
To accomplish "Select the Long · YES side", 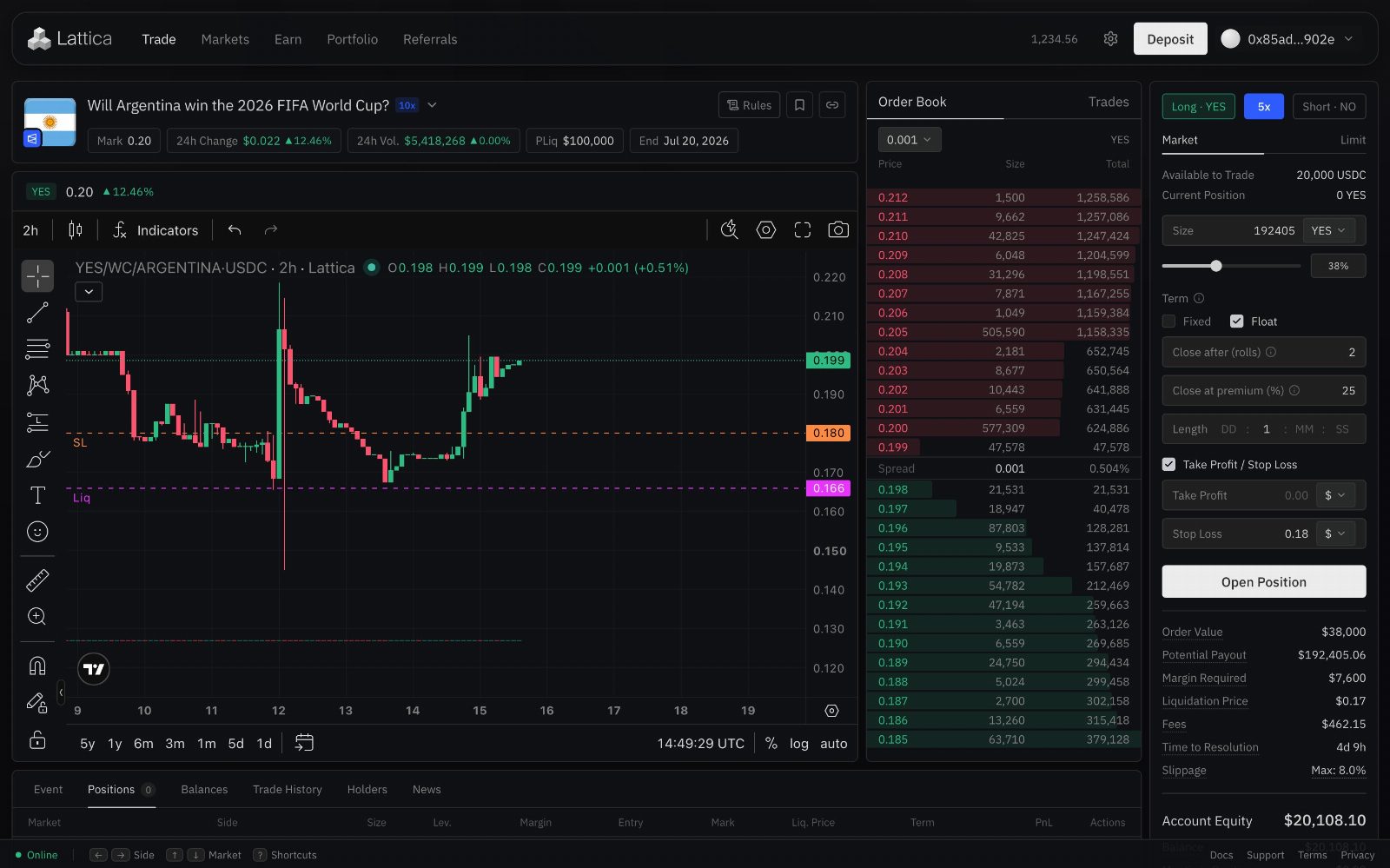I will click(x=1199, y=107).
